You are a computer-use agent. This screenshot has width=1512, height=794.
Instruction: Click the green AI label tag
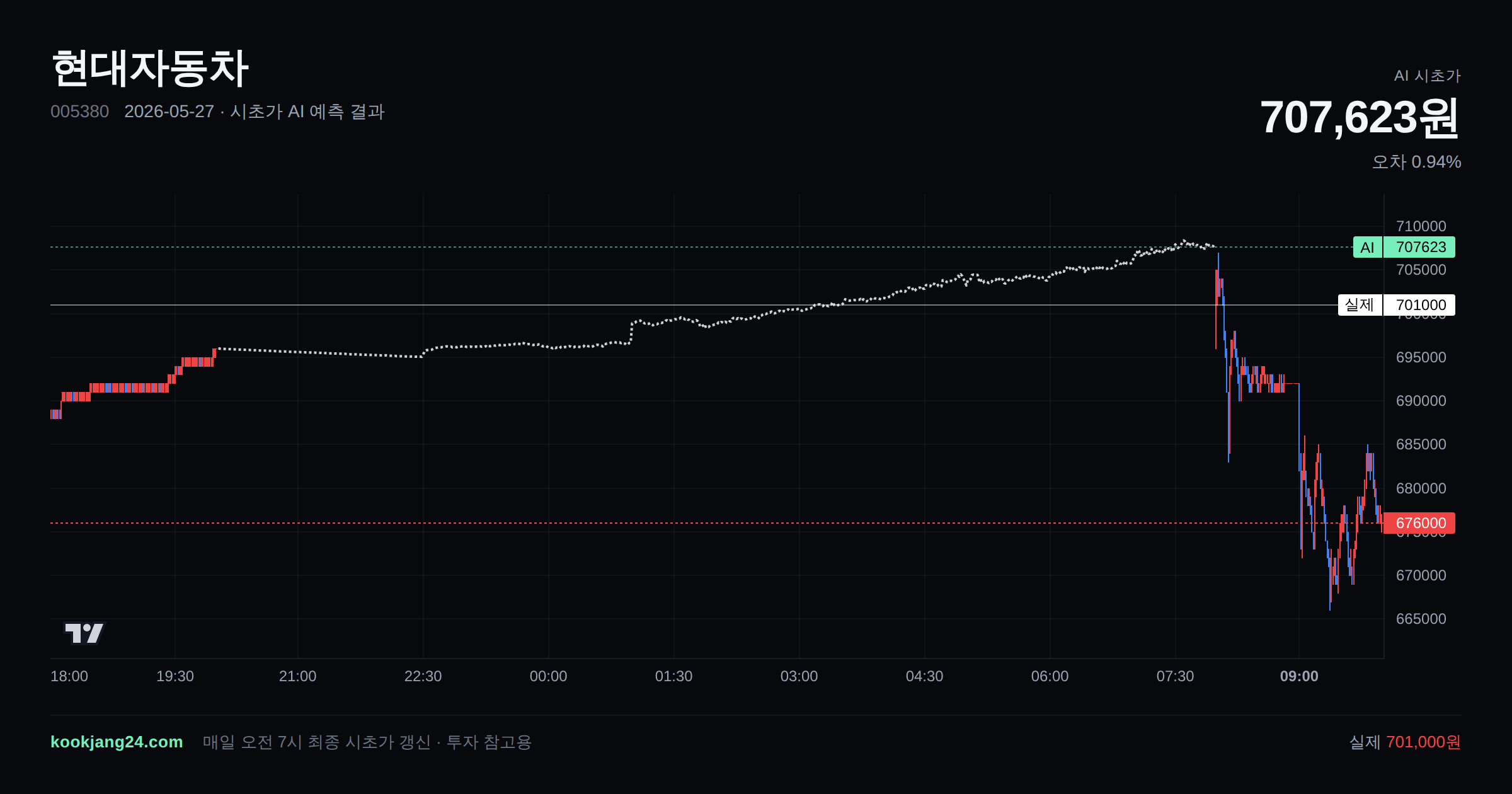pos(1367,247)
